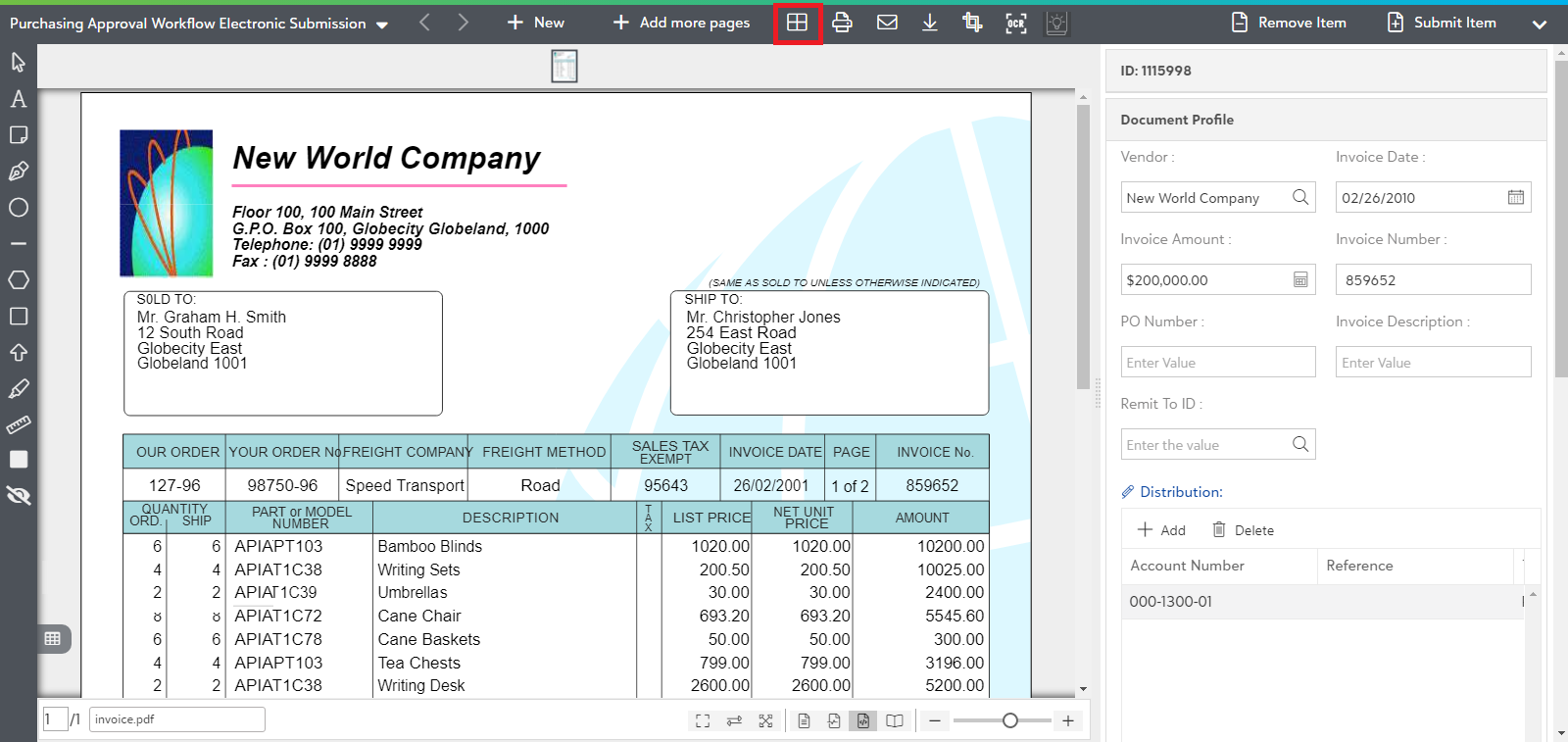Click the highlighted grid layout icon

pos(797,23)
